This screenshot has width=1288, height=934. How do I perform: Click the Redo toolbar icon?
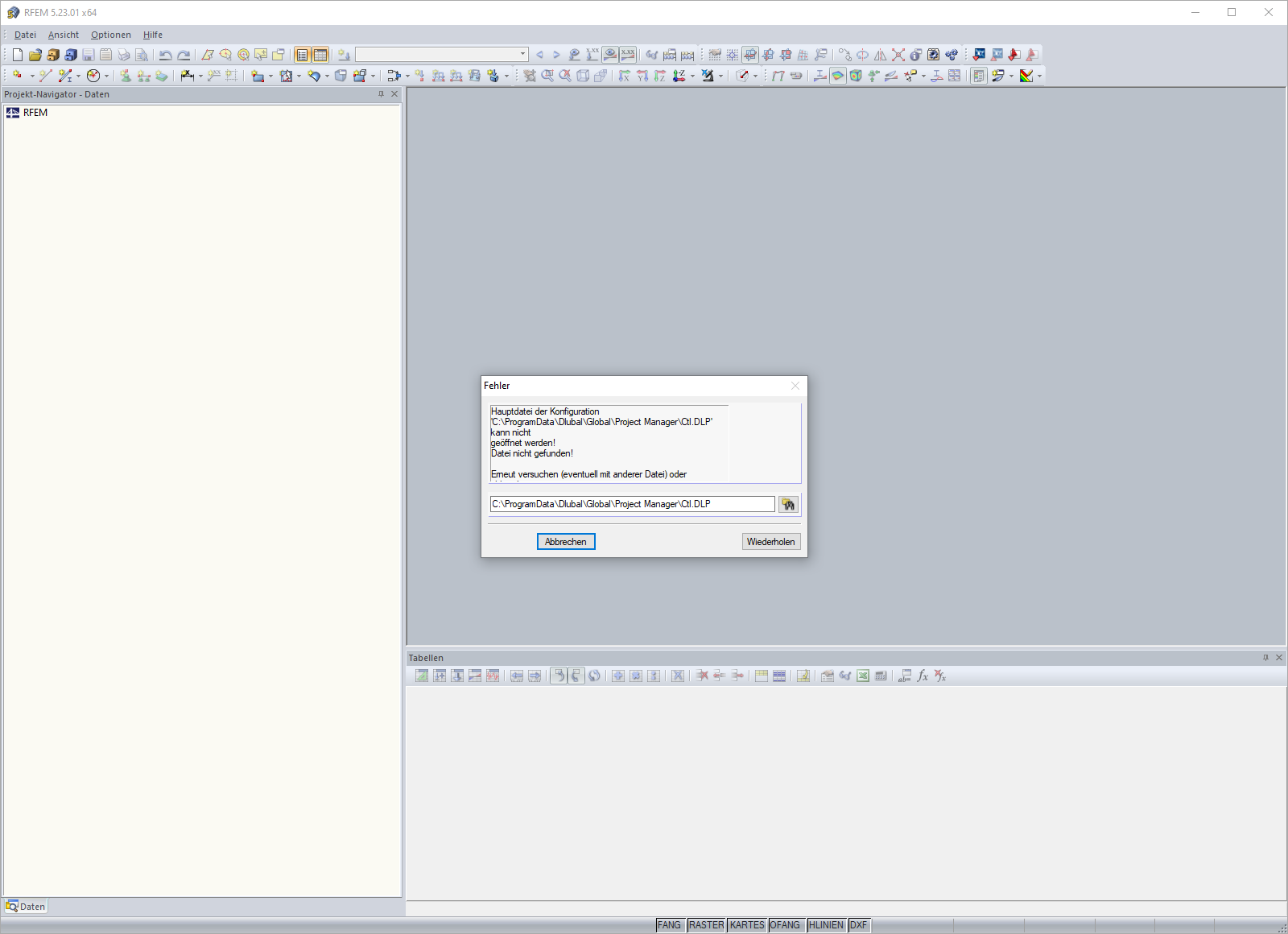pyautogui.click(x=183, y=55)
